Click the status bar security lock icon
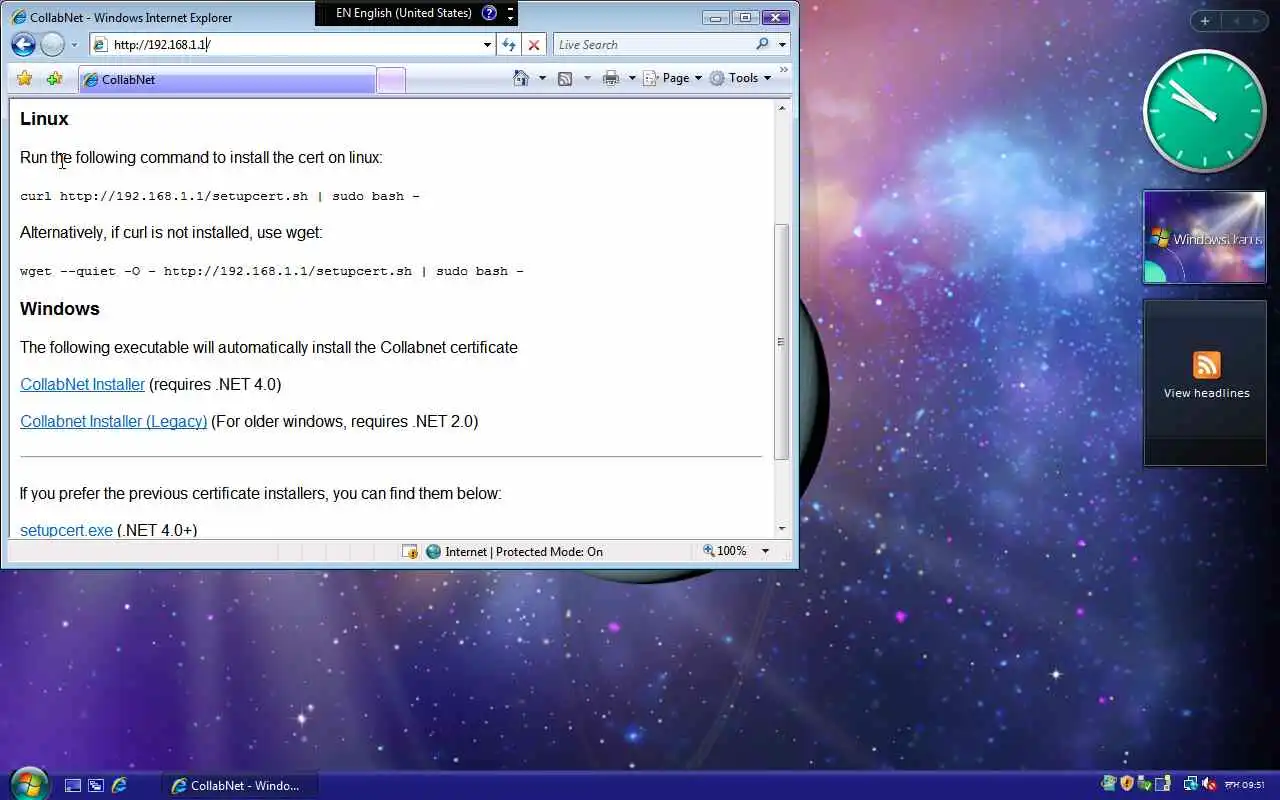The image size is (1280, 800). coord(410,551)
